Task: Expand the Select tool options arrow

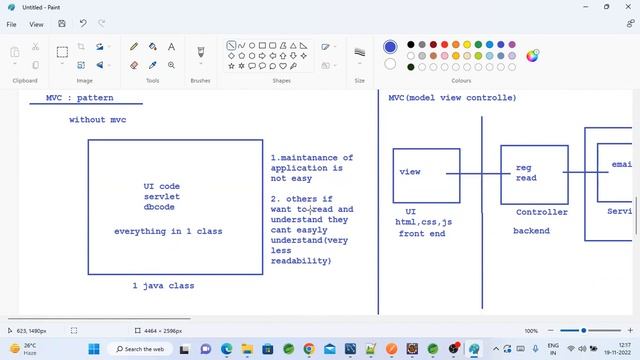Action: [x=62, y=64]
